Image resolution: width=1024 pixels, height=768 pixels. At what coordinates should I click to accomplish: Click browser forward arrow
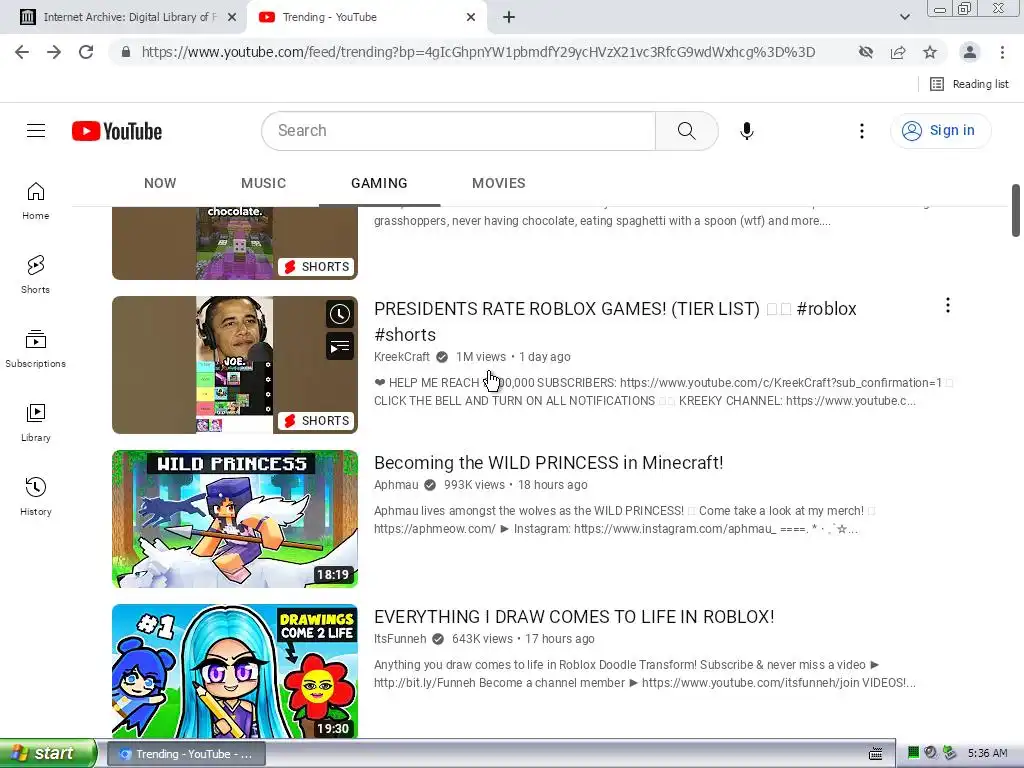coord(54,52)
